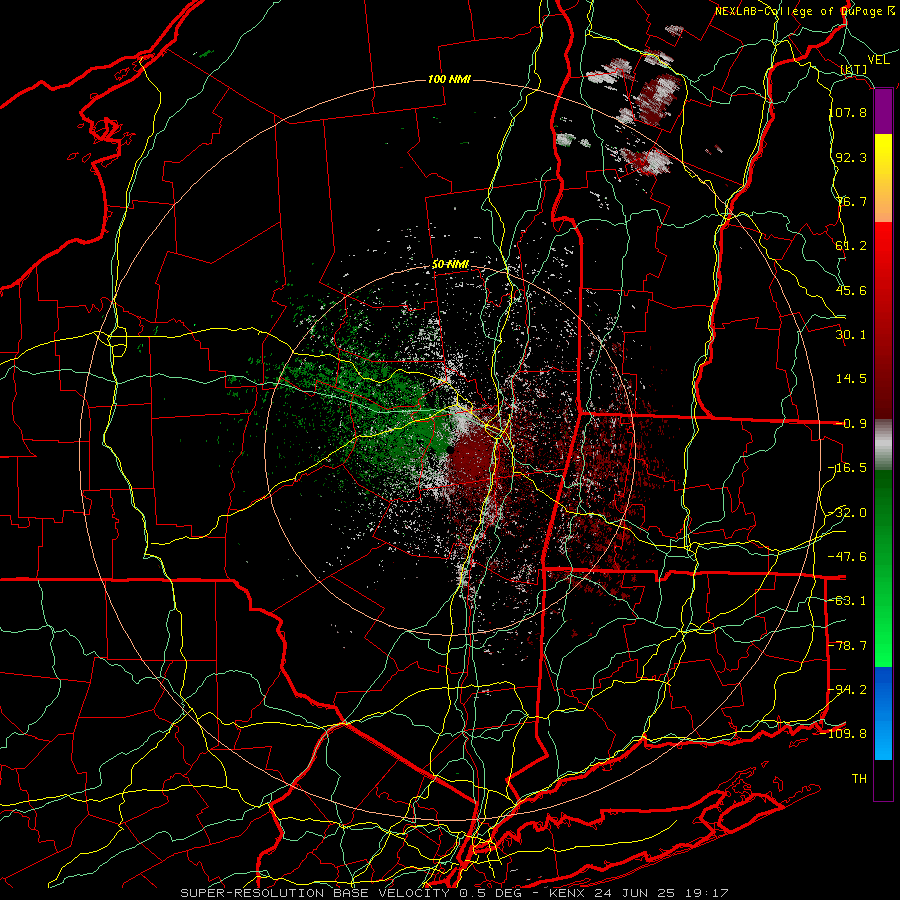This screenshot has height=900, width=900.
Task: Click the -0.9 velocity scale value
Action: coord(851,424)
